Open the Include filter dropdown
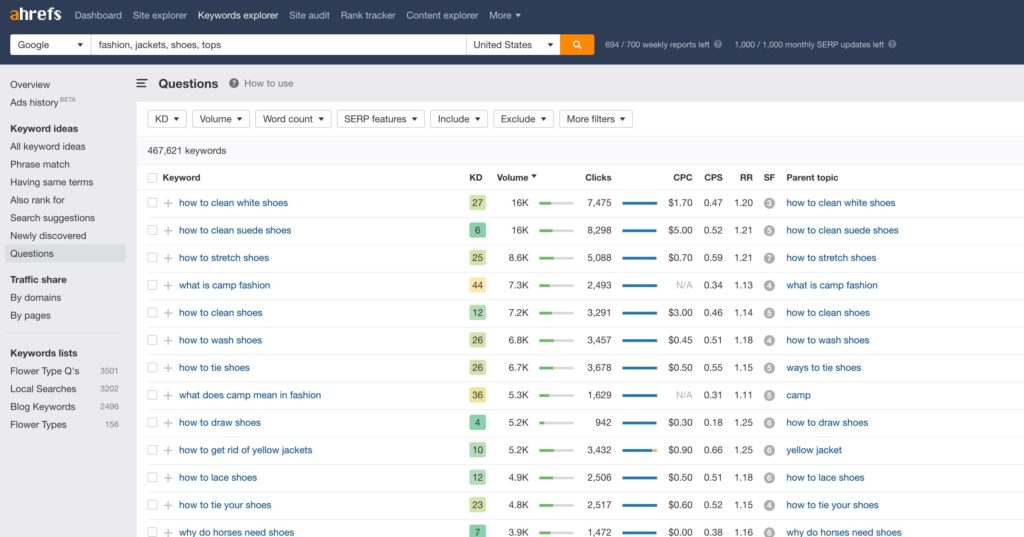The height and width of the screenshot is (537, 1024). [458, 119]
